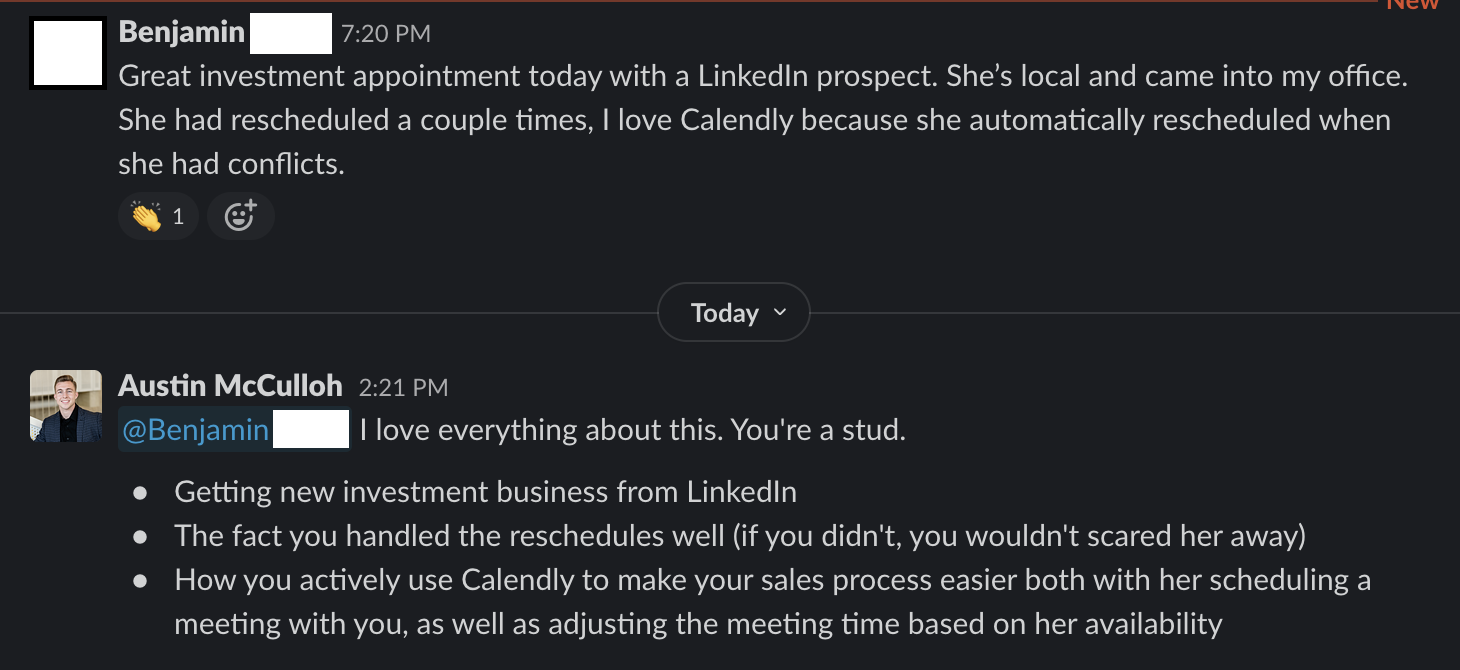Toggle the clapping hands reaction
This screenshot has height=670, width=1460.
158,216
